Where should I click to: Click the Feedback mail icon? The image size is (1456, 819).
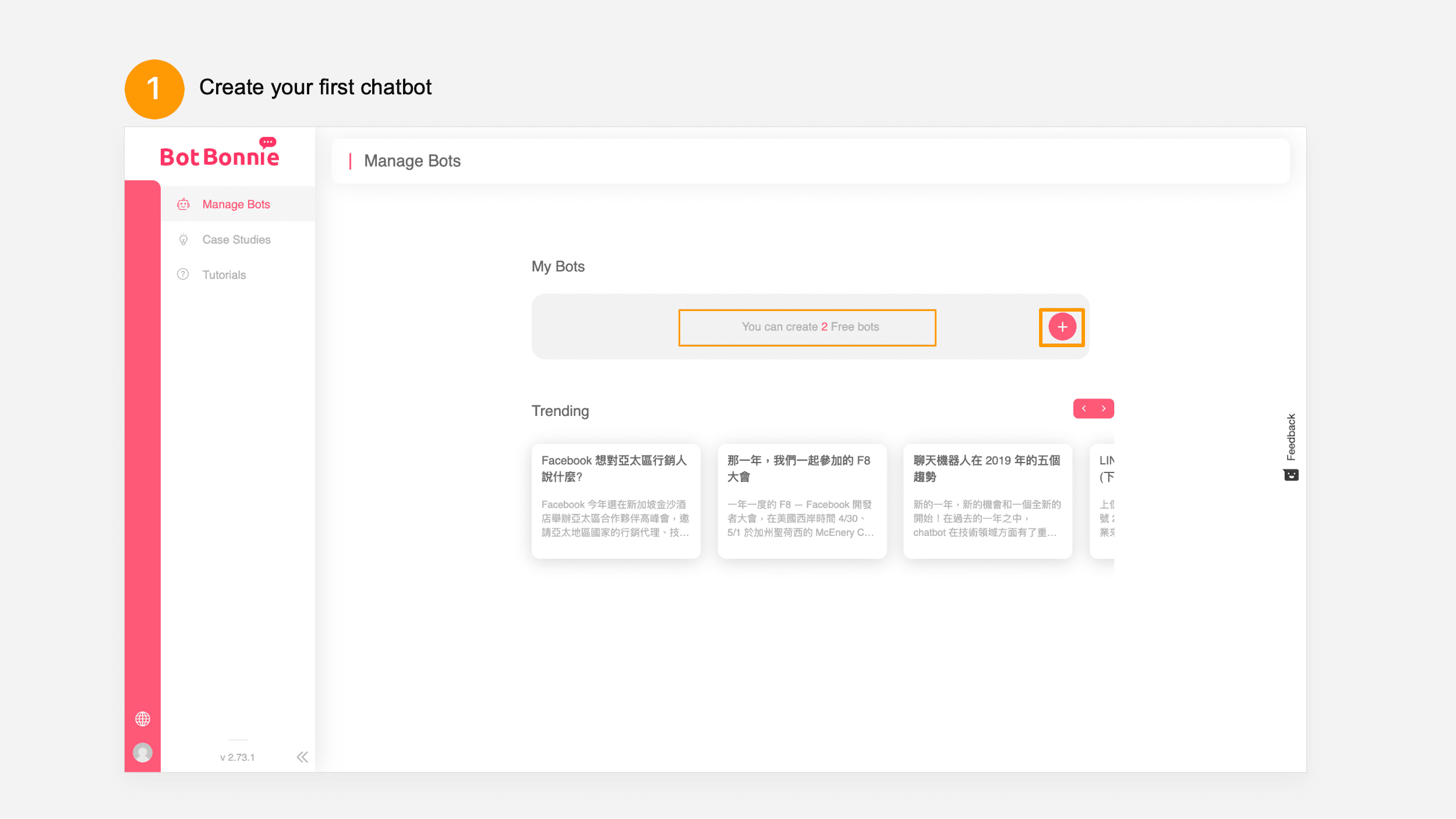click(x=1291, y=475)
